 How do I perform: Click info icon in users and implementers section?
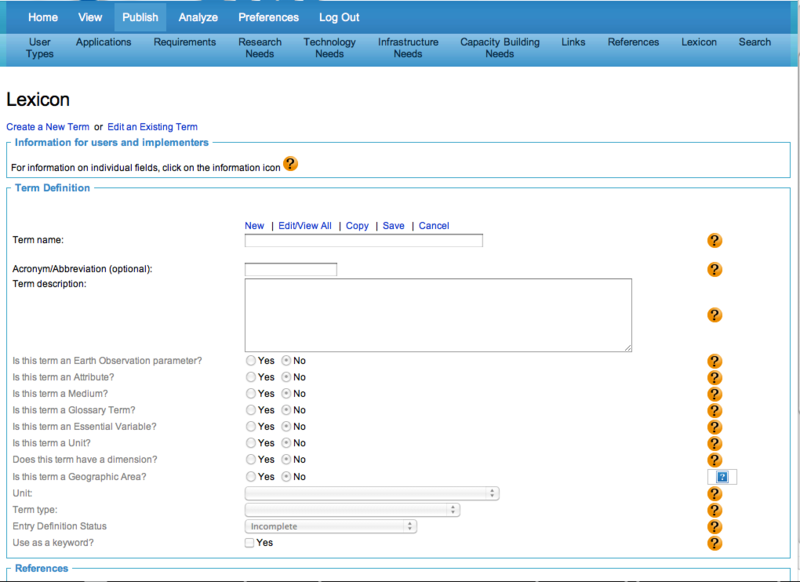click(290, 165)
